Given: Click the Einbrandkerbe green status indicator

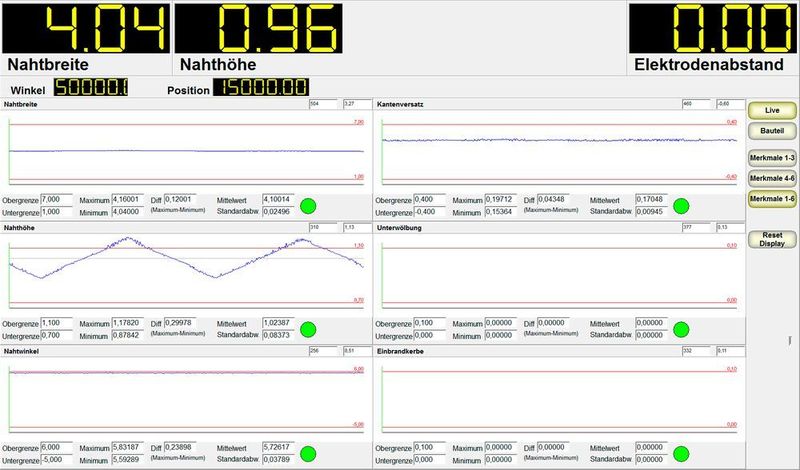Looking at the screenshot, I should 681,454.
